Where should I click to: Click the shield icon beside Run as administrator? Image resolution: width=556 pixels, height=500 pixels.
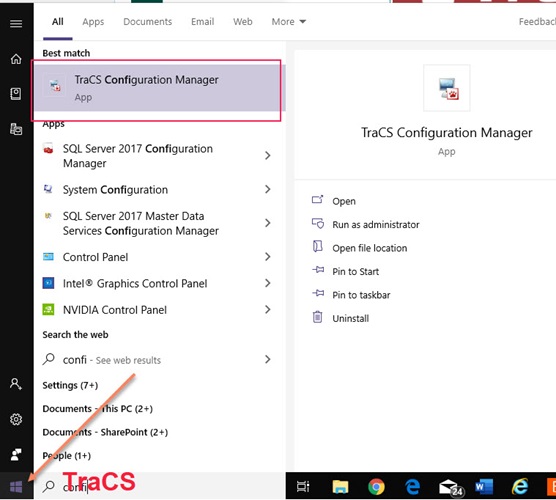(x=318, y=223)
